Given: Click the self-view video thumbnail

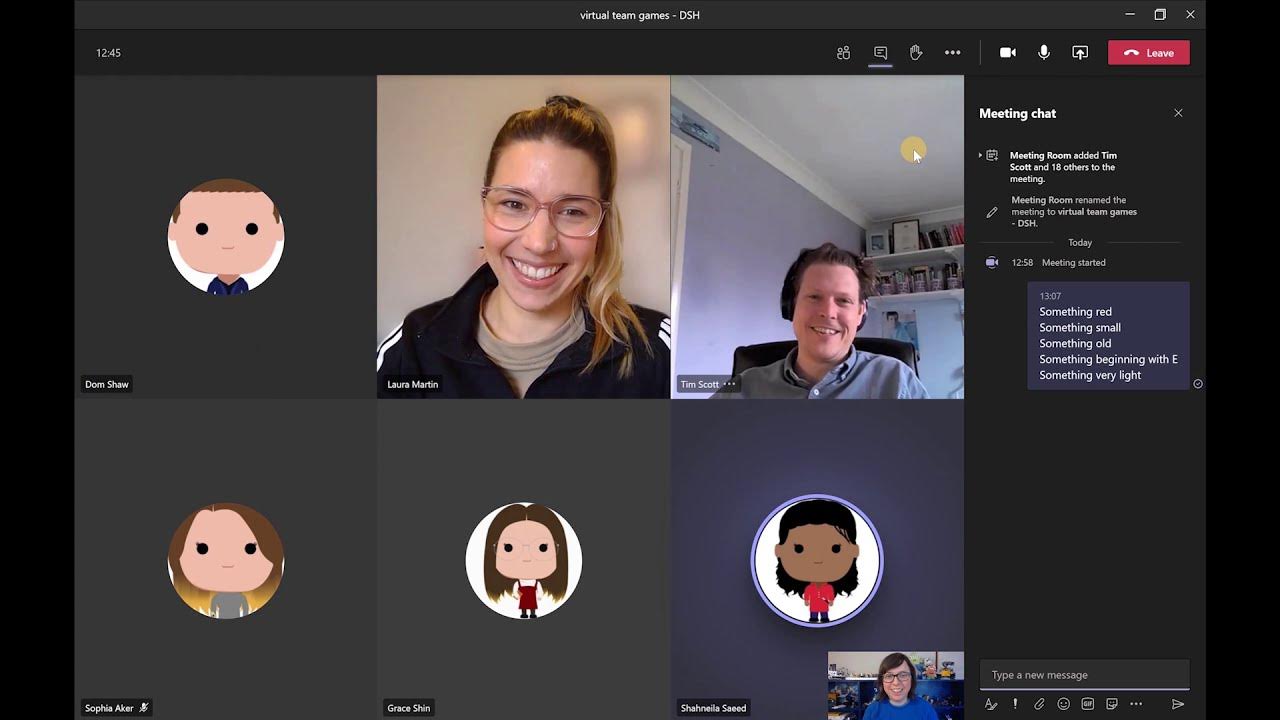Looking at the screenshot, I should pyautogui.click(x=896, y=686).
